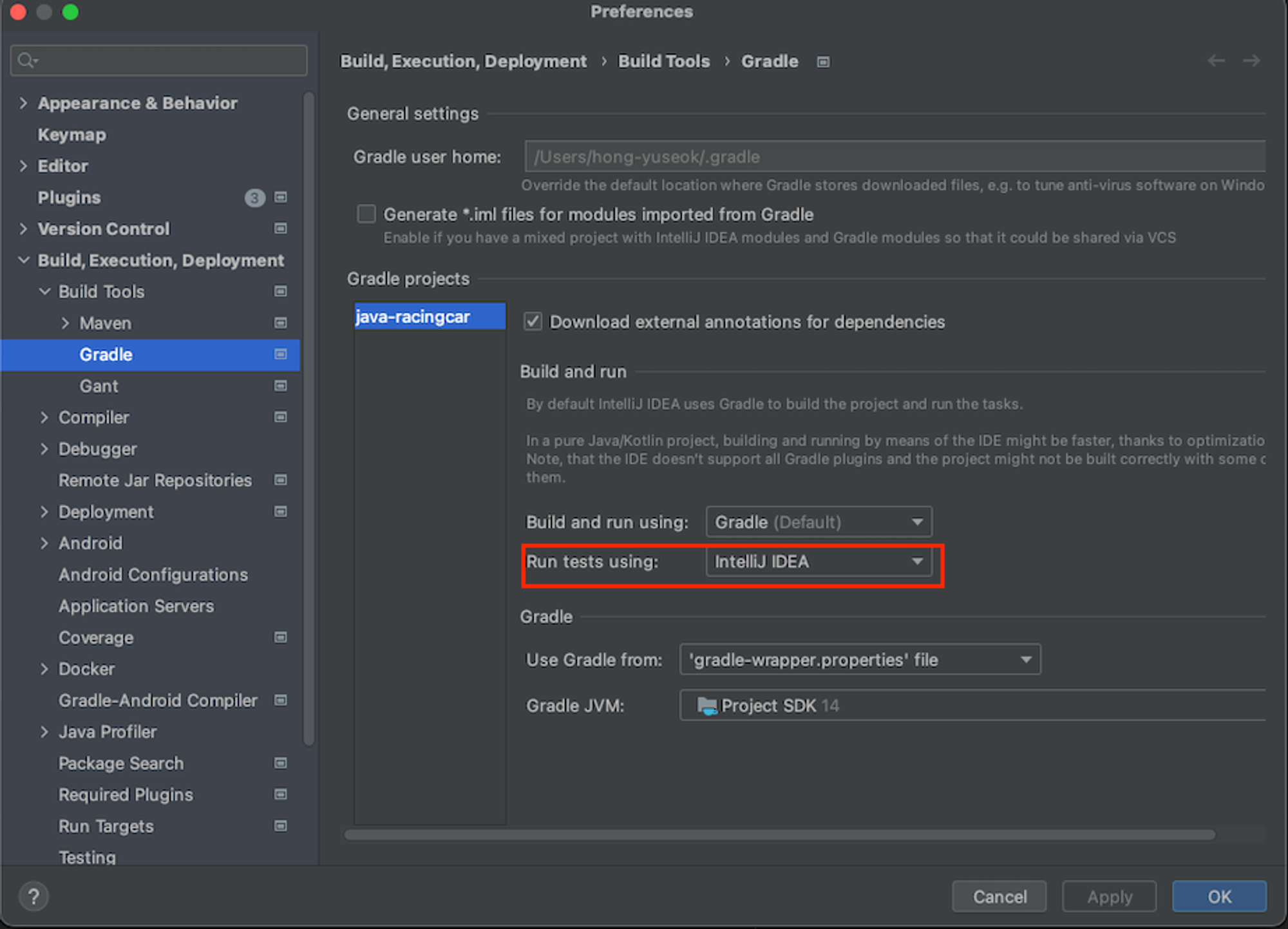
Task: Open help with the question mark button
Action: pyautogui.click(x=33, y=896)
